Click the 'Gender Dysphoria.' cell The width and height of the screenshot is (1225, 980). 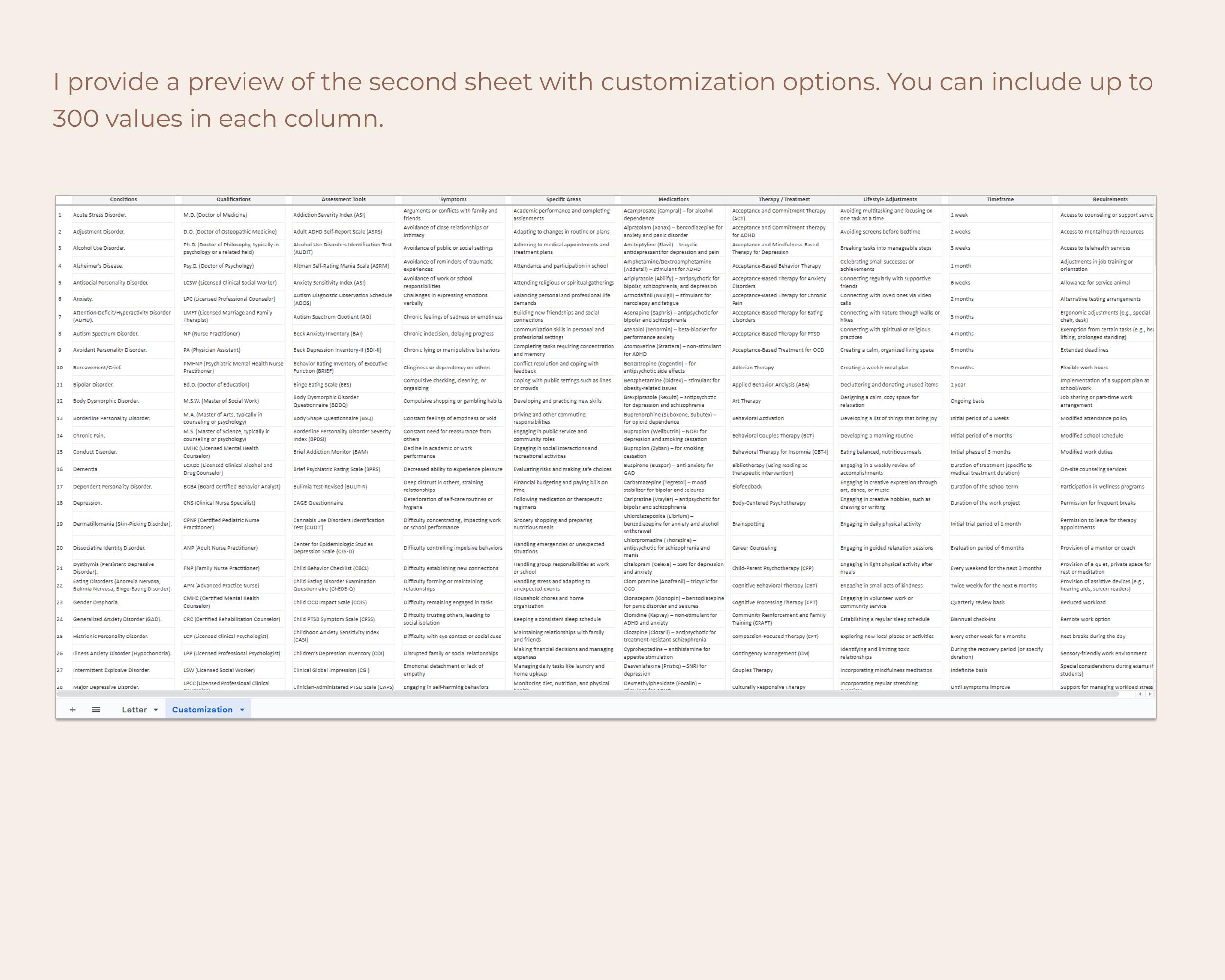coord(123,602)
